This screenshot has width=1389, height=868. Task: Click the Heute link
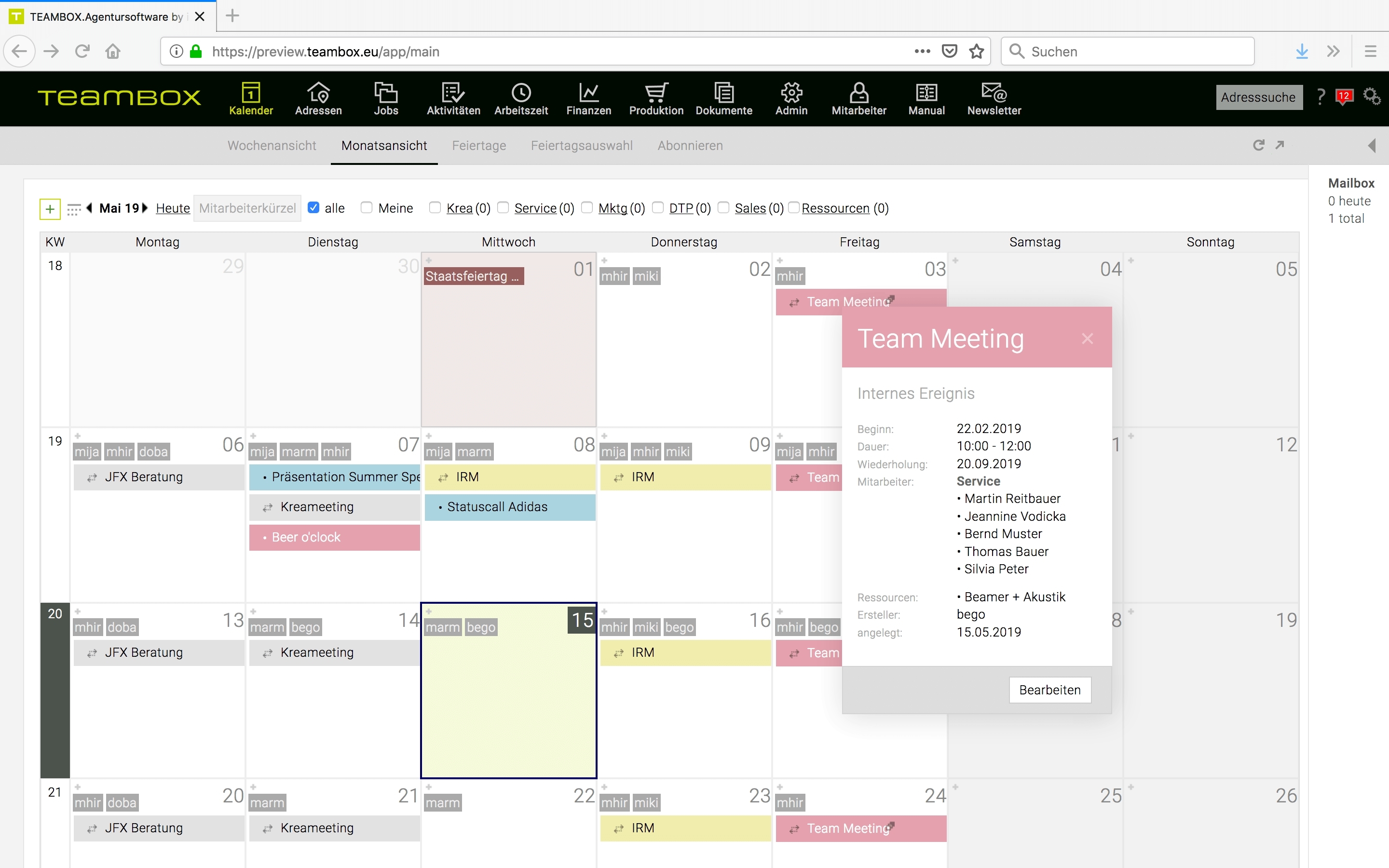173,208
